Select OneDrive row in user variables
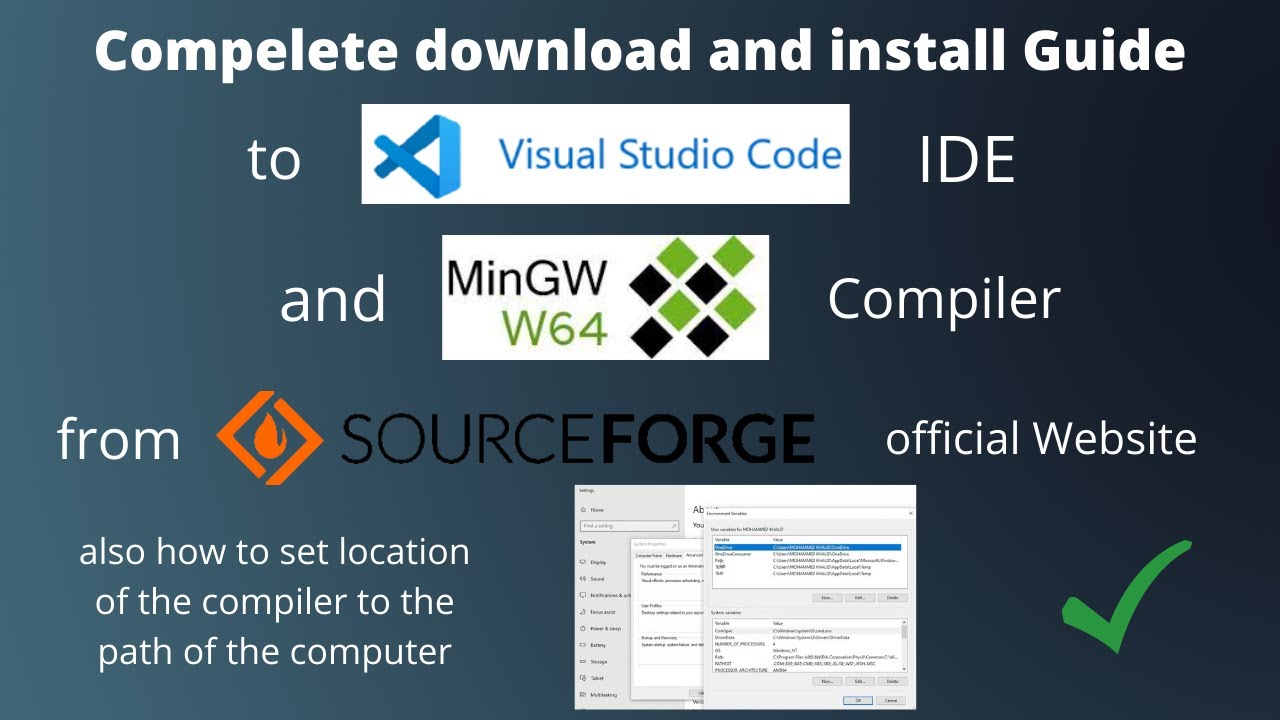The height and width of the screenshot is (720, 1280). tap(807, 547)
